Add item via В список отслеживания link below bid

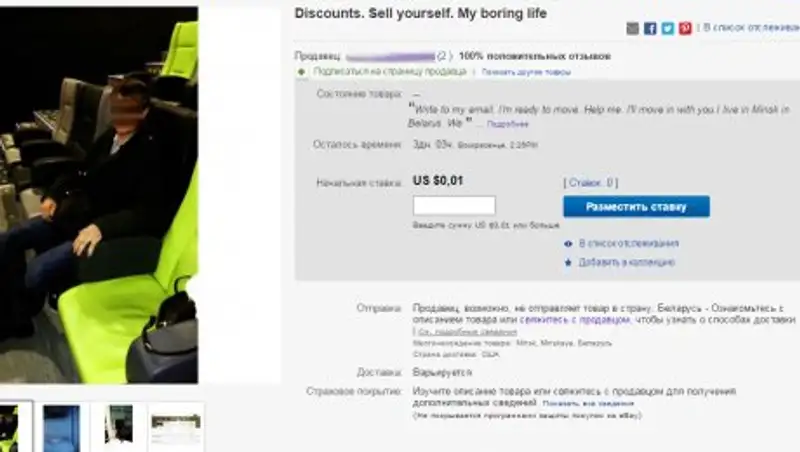629,243
